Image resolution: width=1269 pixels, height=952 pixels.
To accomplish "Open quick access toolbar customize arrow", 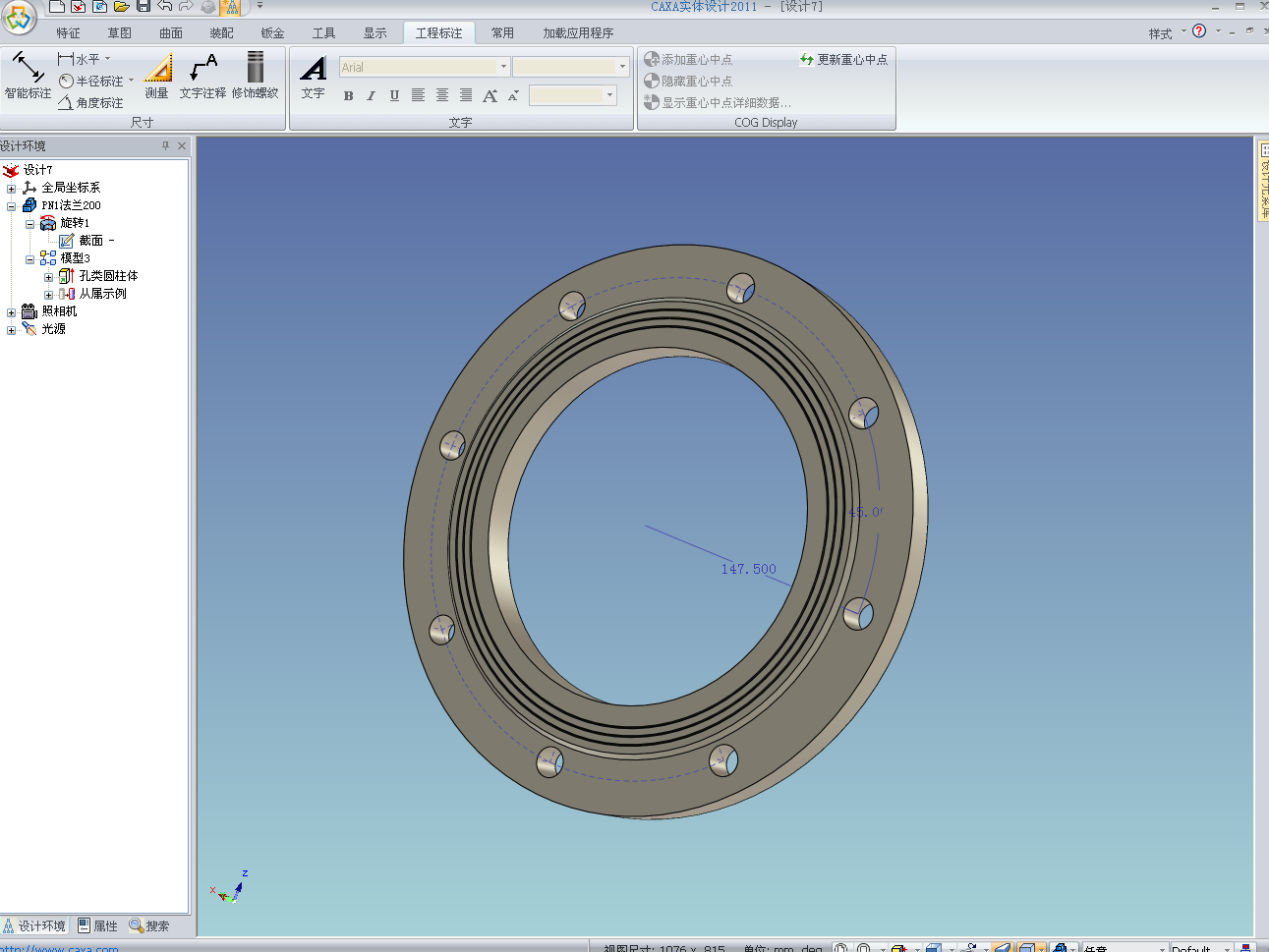I will [x=260, y=6].
